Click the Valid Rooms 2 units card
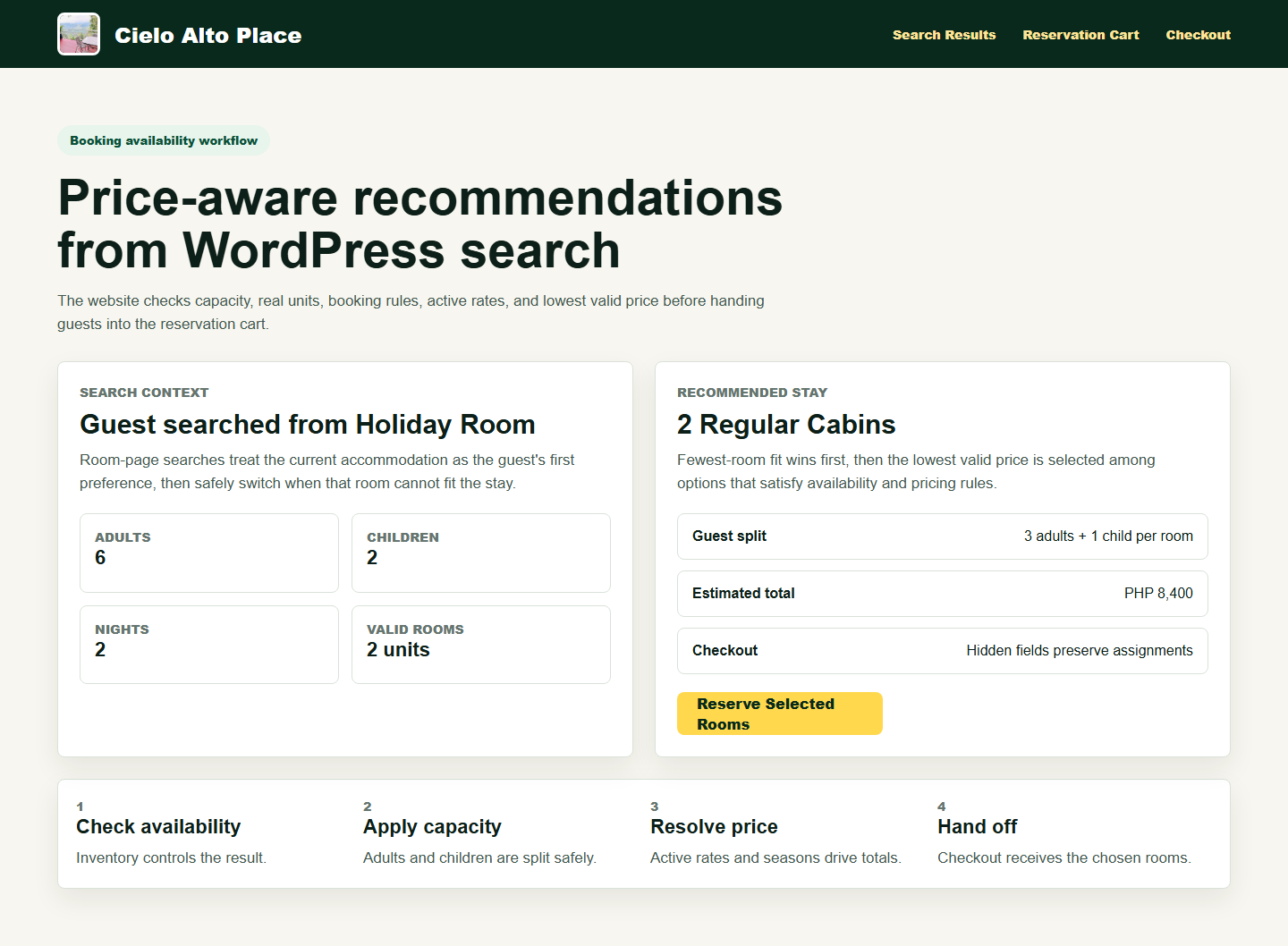This screenshot has width=1288, height=946. (481, 645)
